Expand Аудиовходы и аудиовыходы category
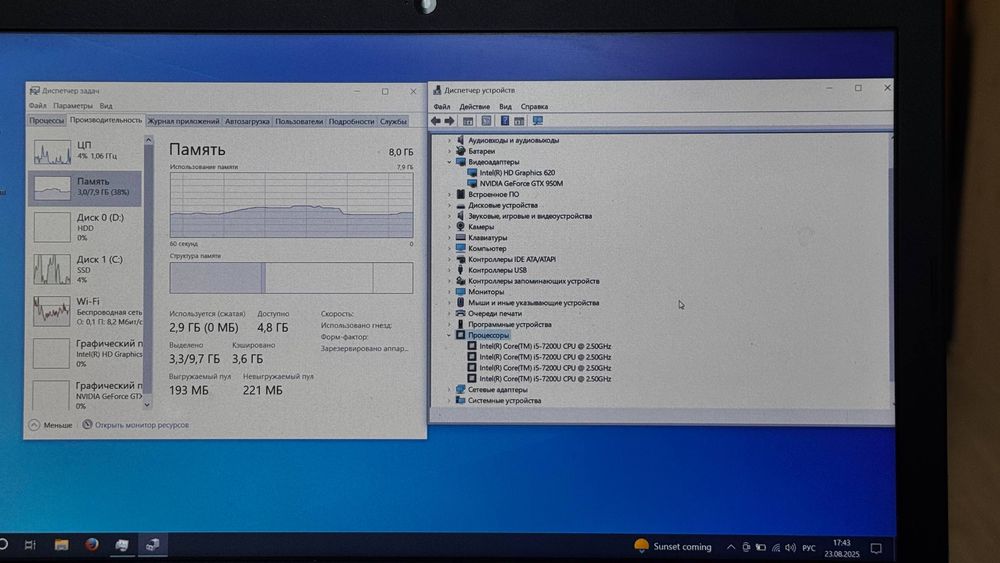The image size is (1000, 563). pos(449,140)
